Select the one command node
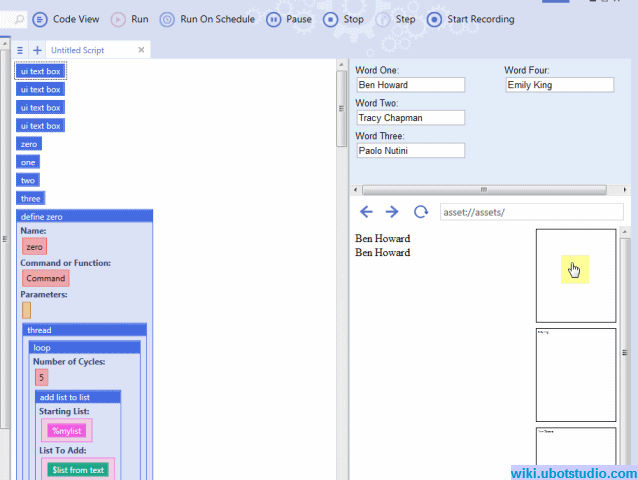The image size is (638, 480). [28, 162]
